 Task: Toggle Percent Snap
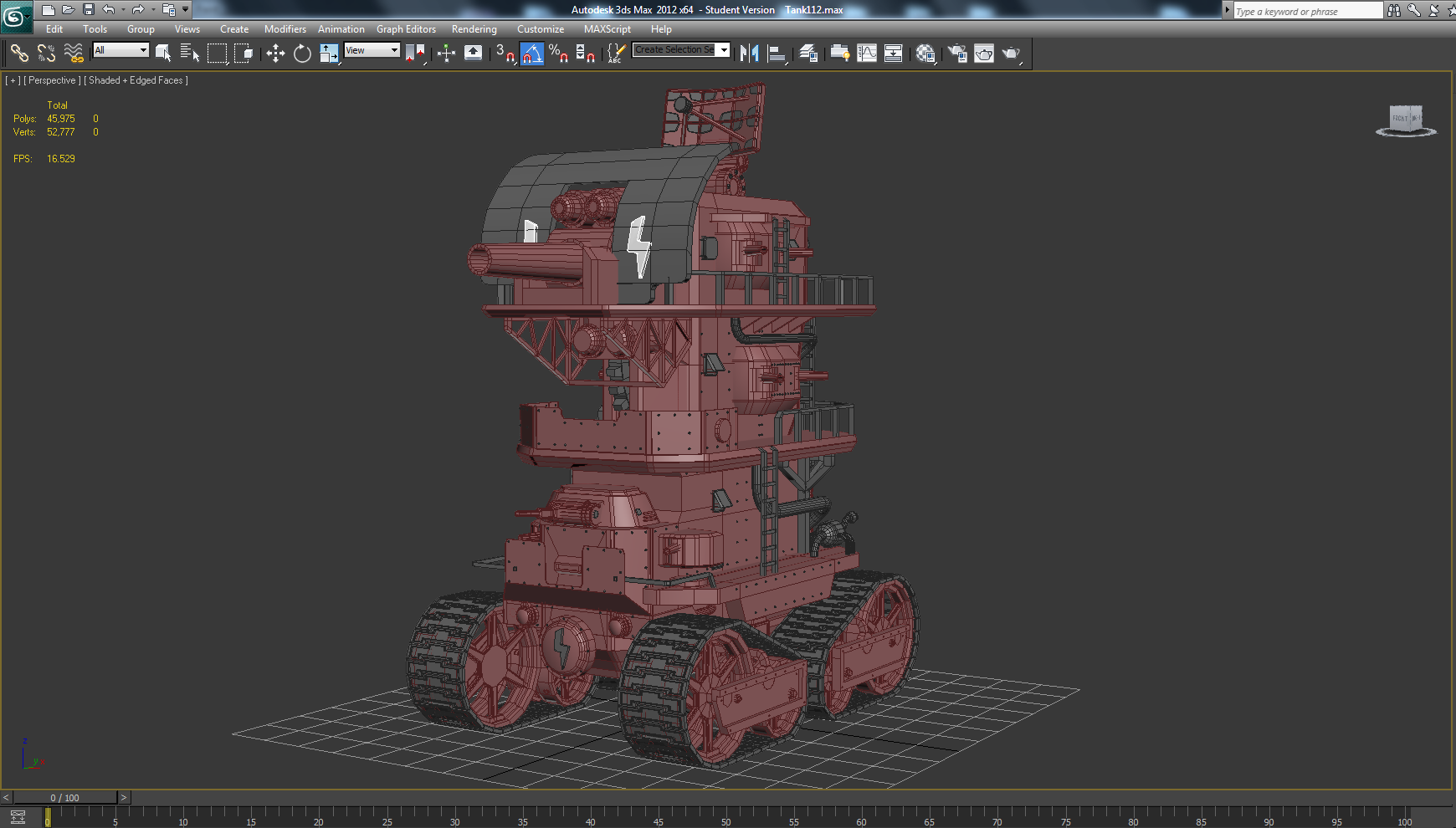559,54
